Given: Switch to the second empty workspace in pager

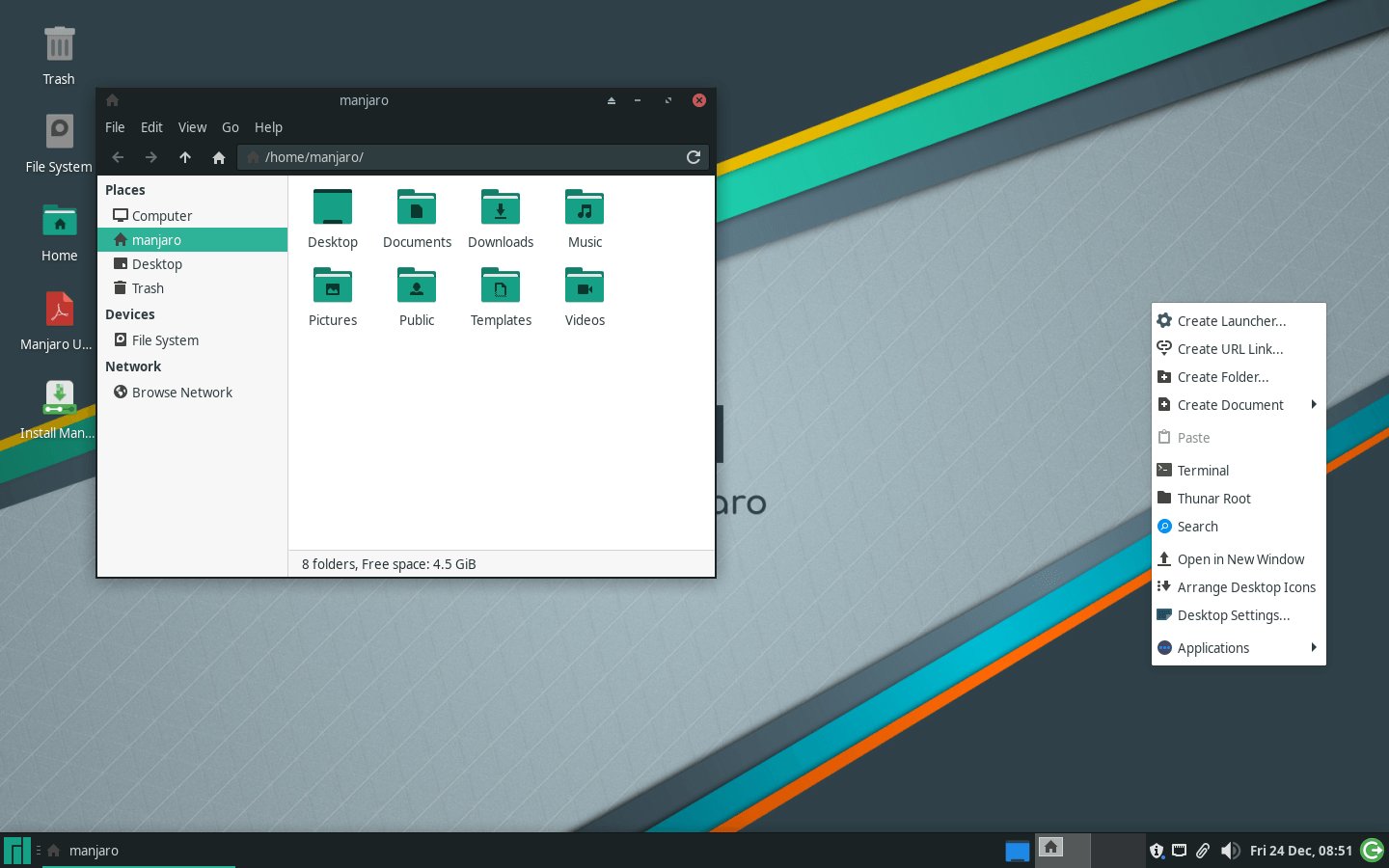Looking at the screenshot, I should click(1118, 851).
